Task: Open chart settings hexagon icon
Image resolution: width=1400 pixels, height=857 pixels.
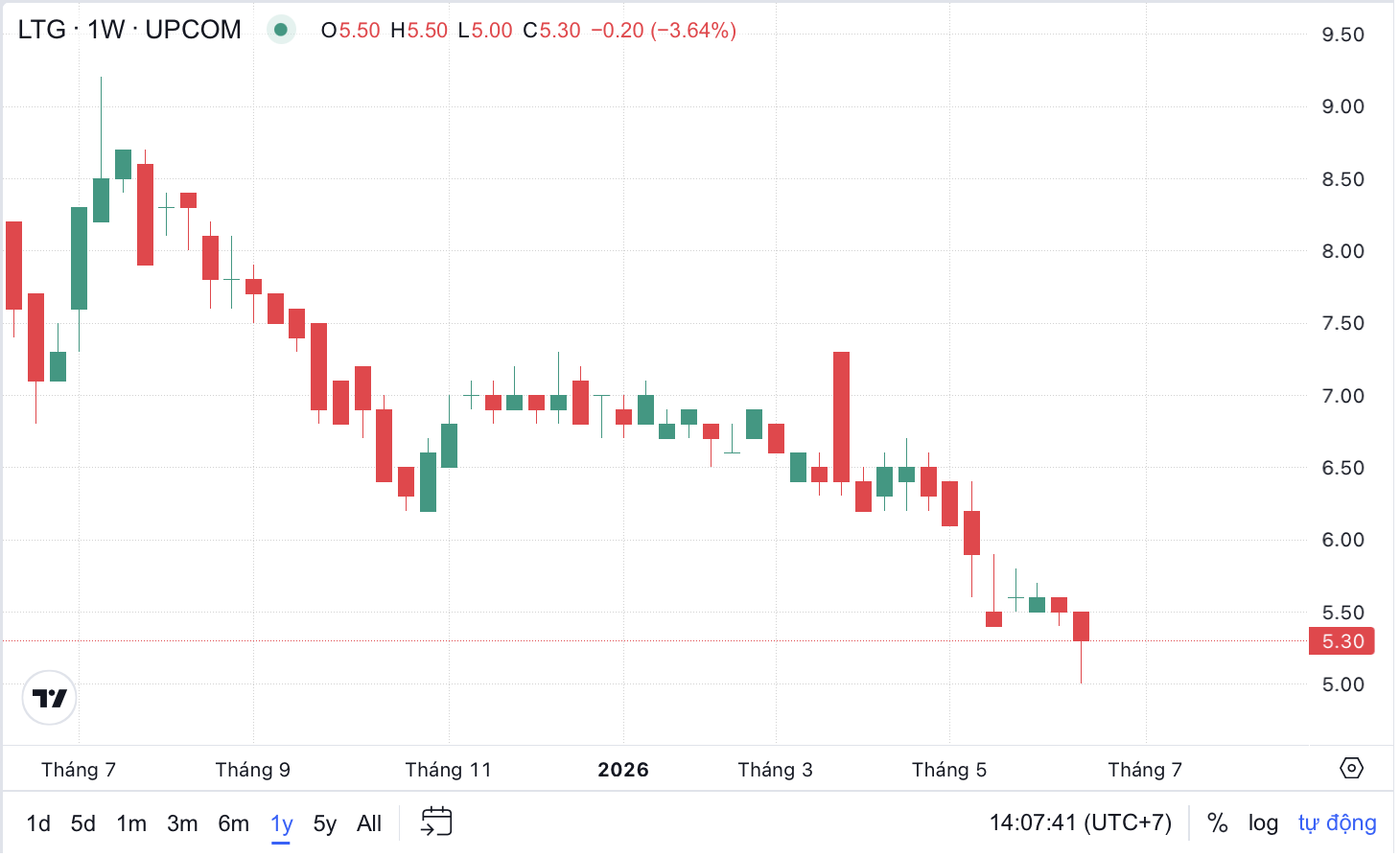Action: [x=1351, y=768]
